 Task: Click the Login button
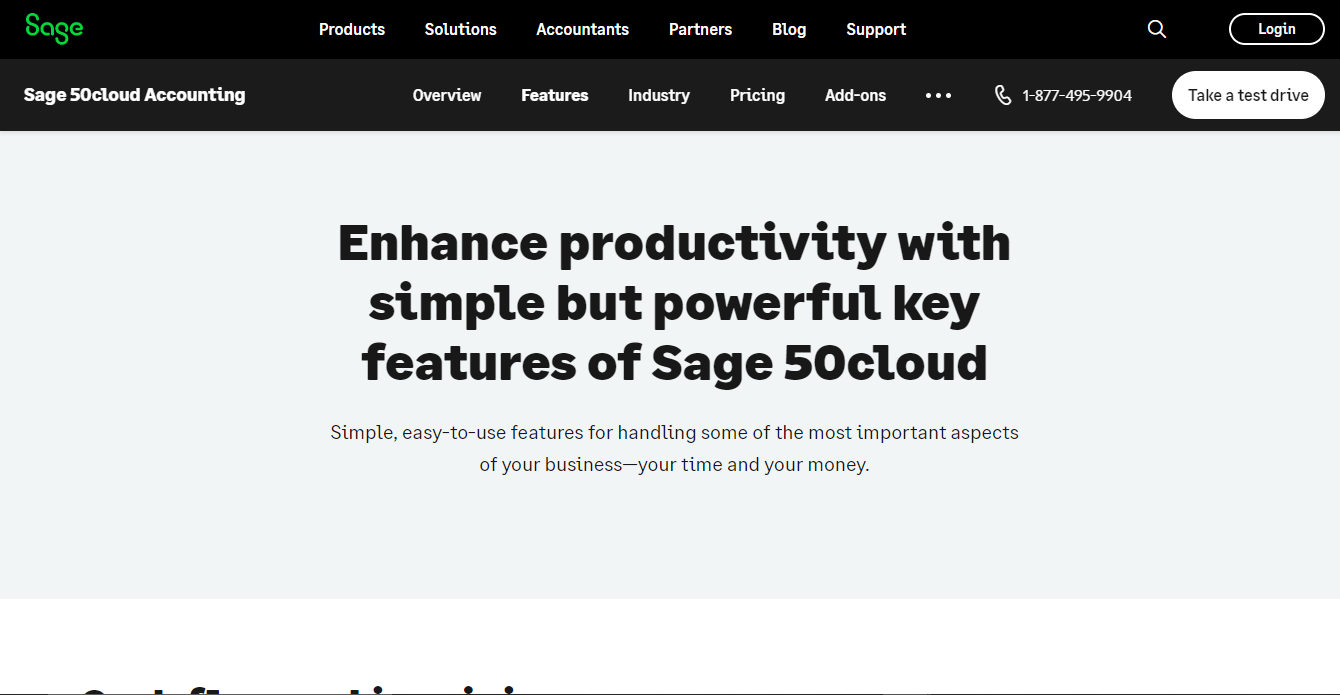pyautogui.click(x=1277, y=29)
